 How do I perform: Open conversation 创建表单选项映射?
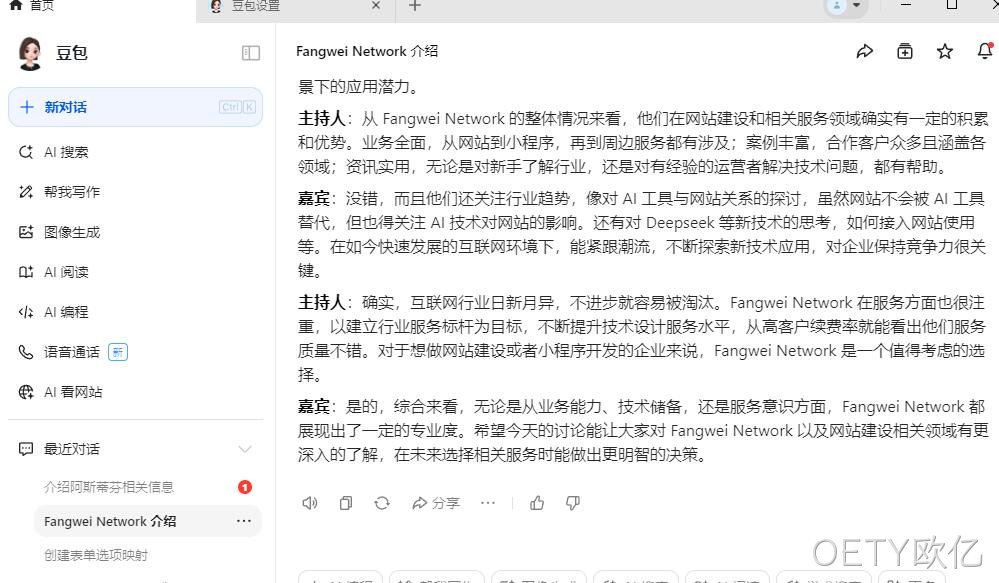[x=96, y=555]
